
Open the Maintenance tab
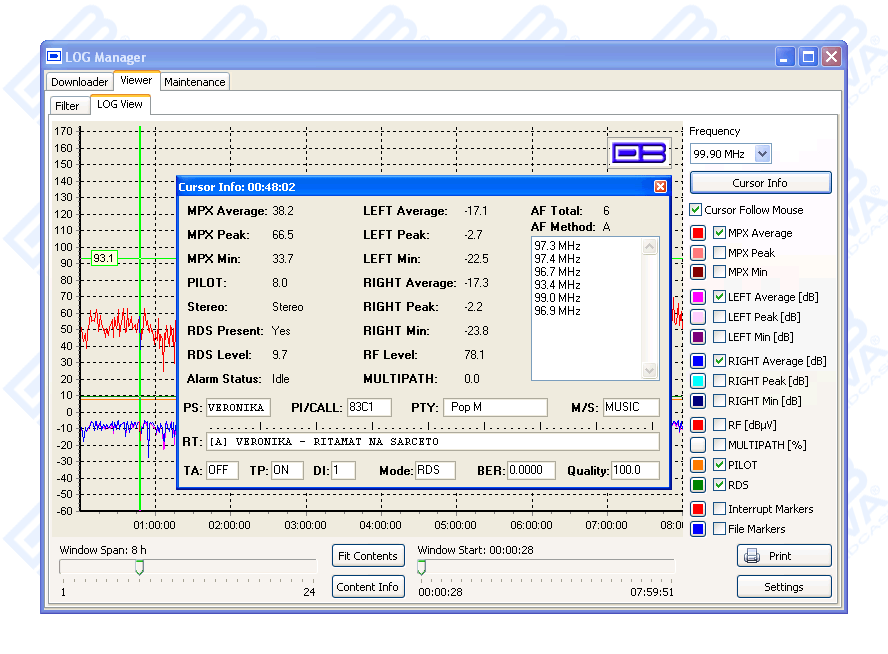pyautogui.click(x=195, y=82)
